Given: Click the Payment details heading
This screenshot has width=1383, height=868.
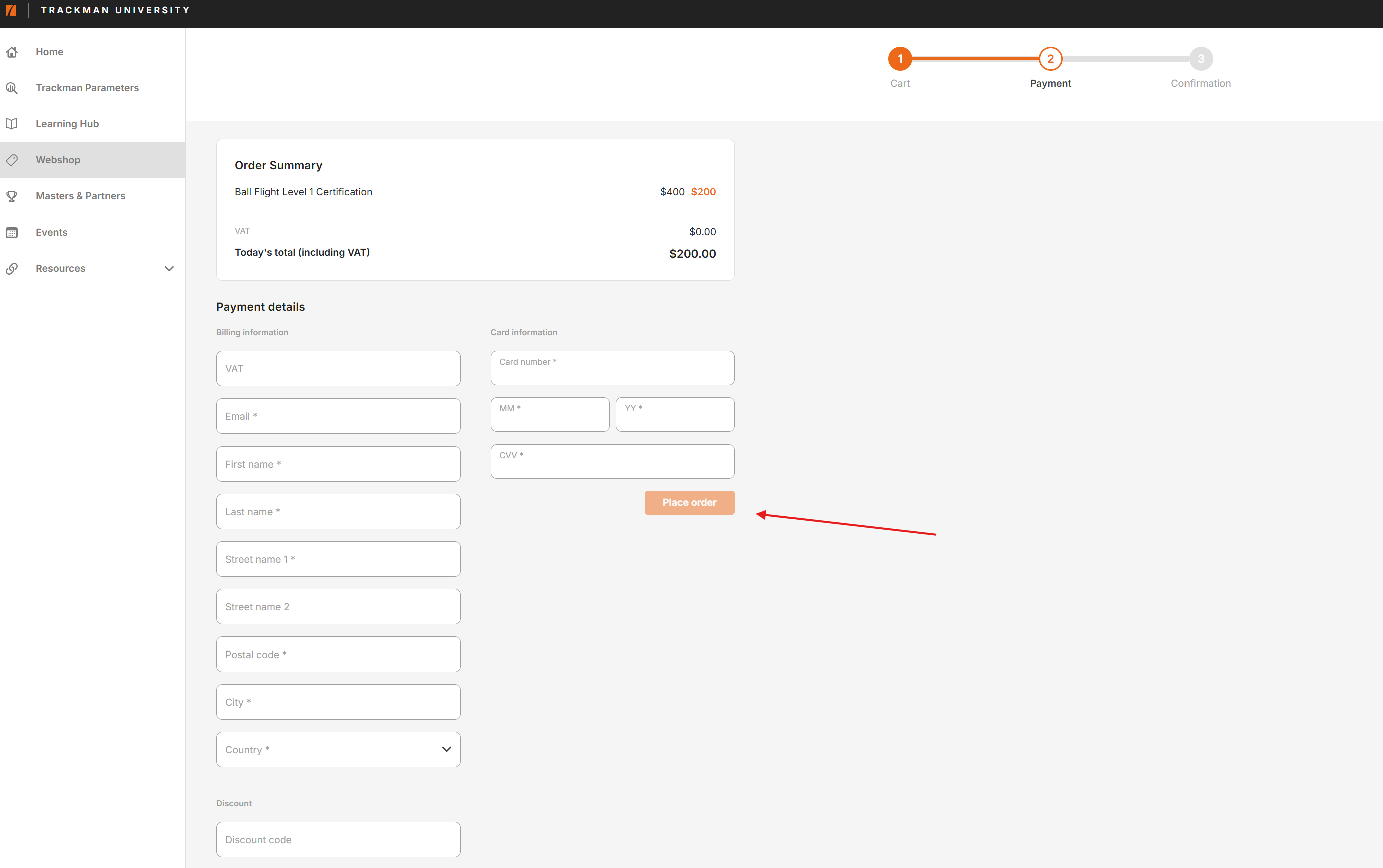Looking at the screenshot, I should click(261, 307).
